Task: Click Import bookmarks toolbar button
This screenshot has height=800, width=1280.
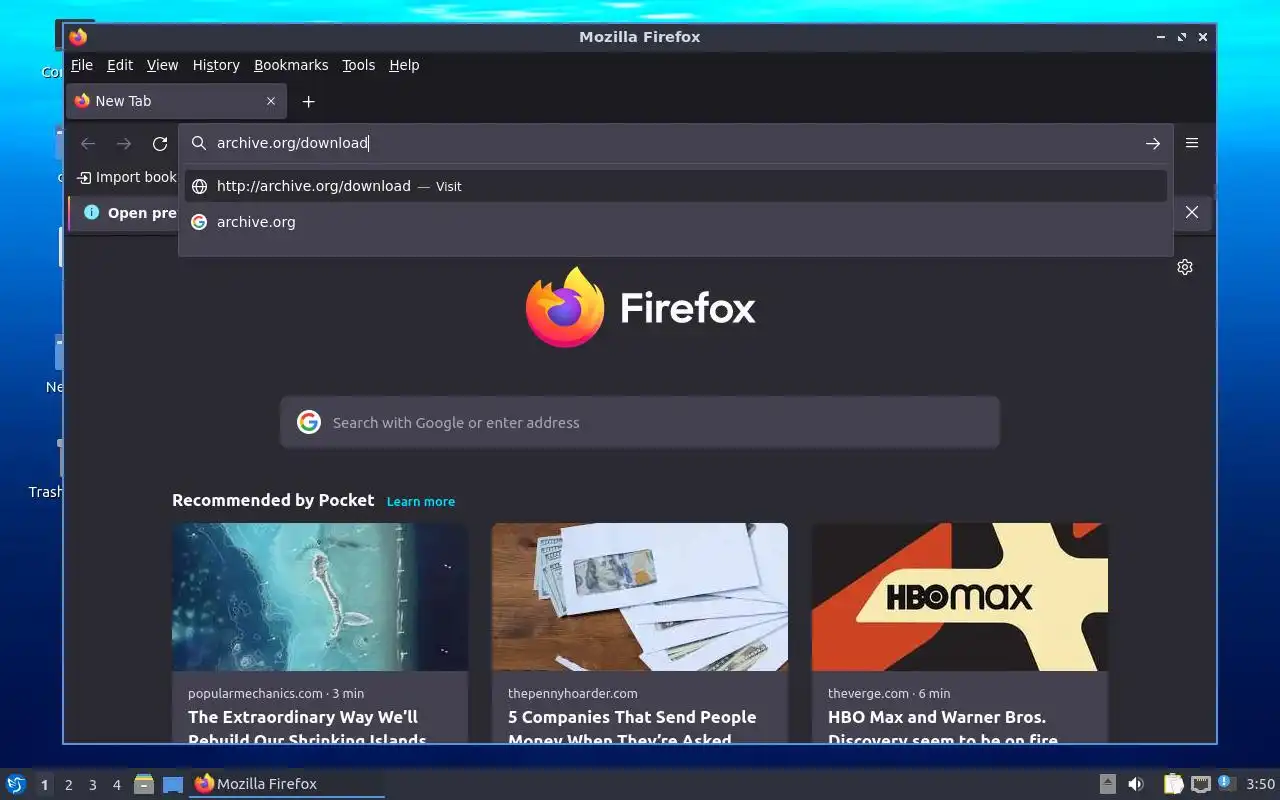Action: click(127, 177)
